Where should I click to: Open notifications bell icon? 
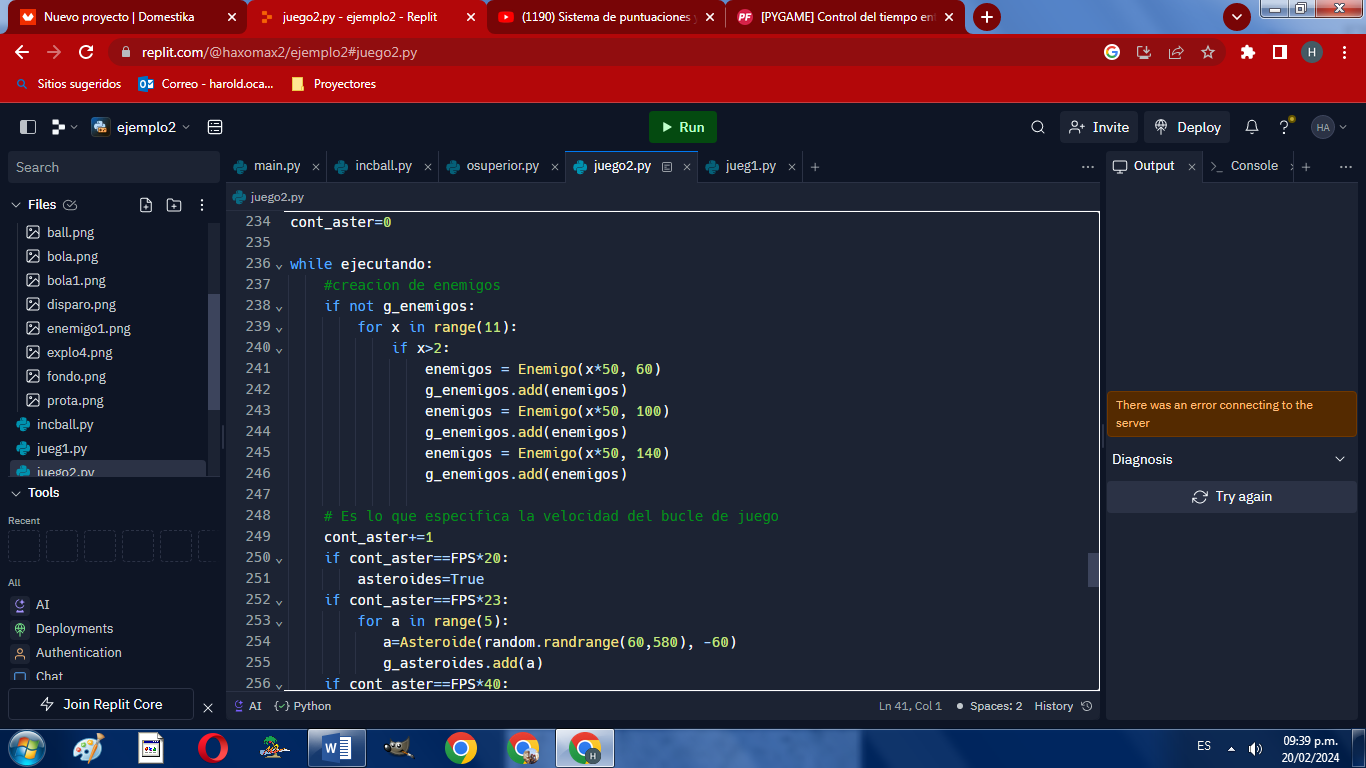click(x=1251, y=127)
